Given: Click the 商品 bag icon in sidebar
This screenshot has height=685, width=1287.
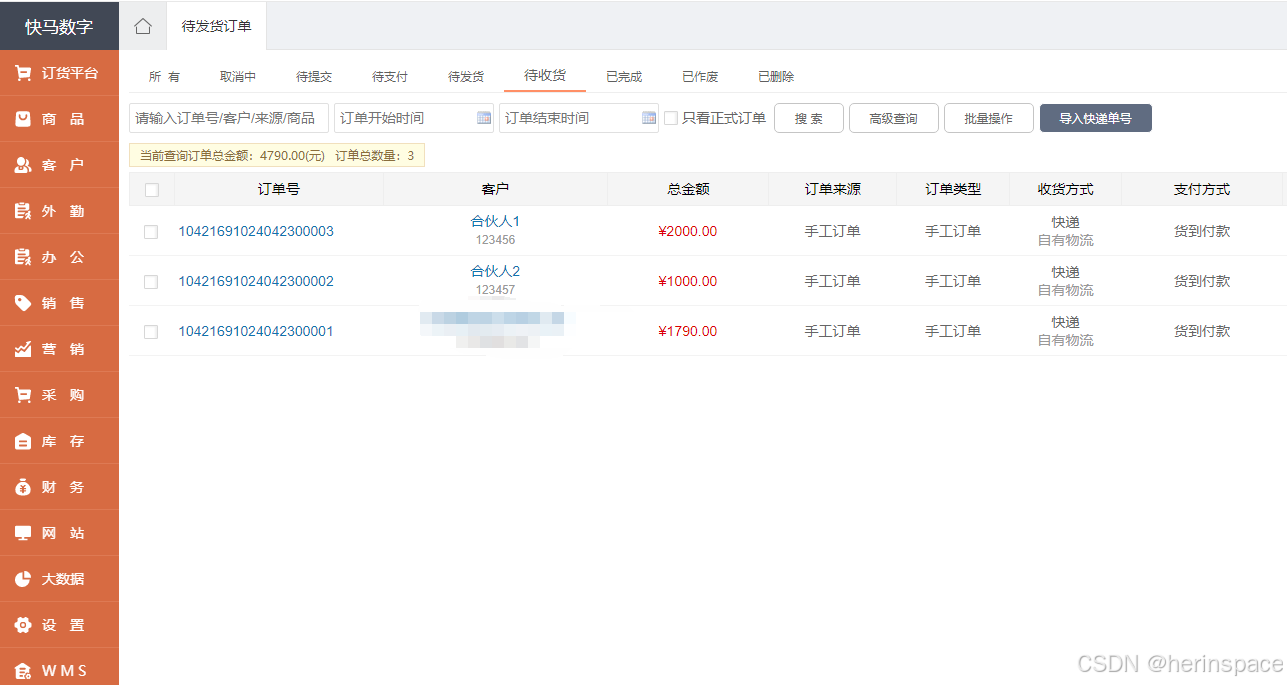Looking at the screenshot, I should point(23,119).
